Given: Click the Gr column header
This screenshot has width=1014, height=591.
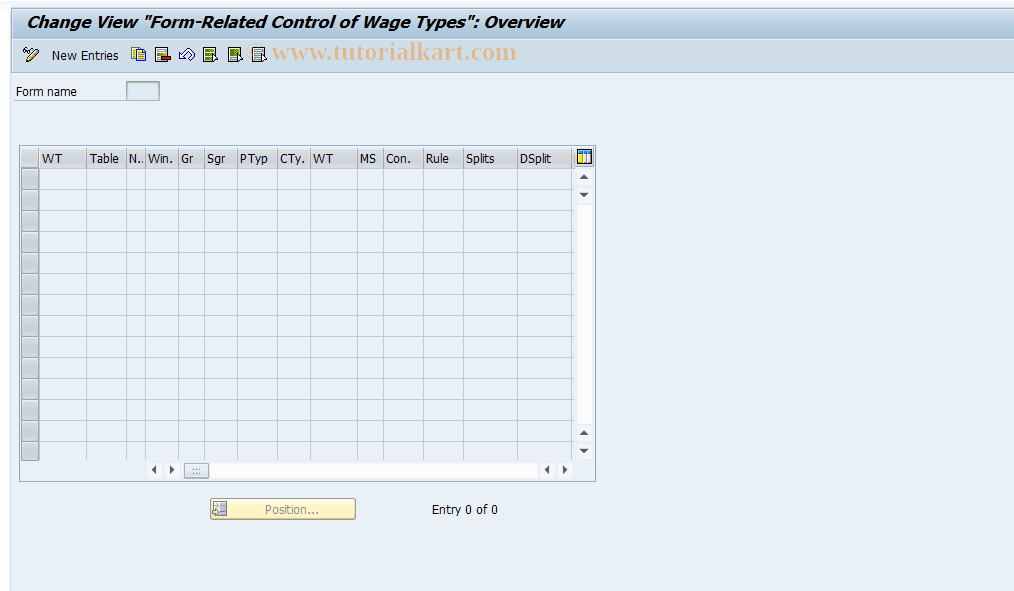Looking at the screenshot, I should pos(191,158).
